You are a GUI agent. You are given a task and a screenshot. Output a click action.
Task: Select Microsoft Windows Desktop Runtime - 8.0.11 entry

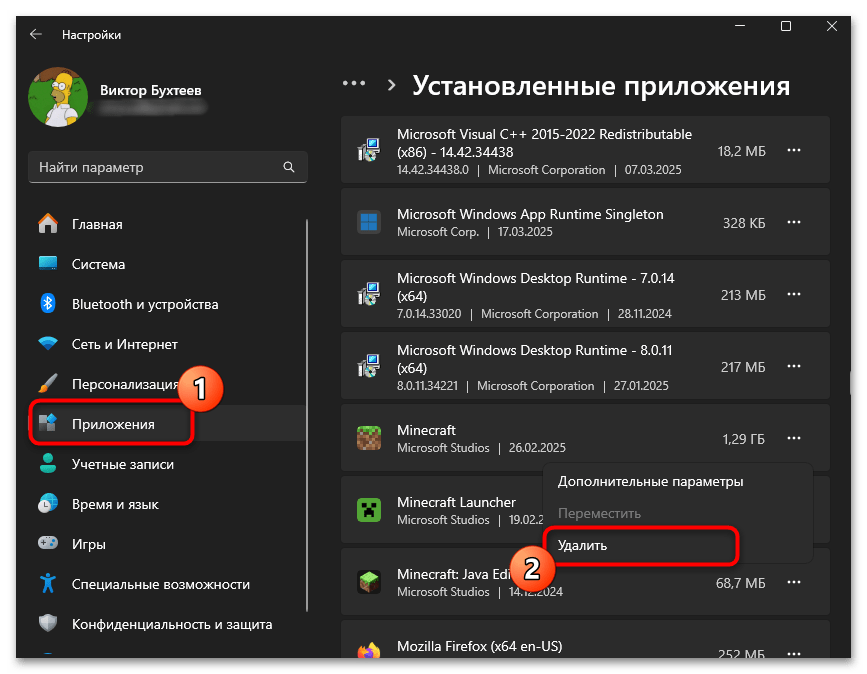click(585, 365)
